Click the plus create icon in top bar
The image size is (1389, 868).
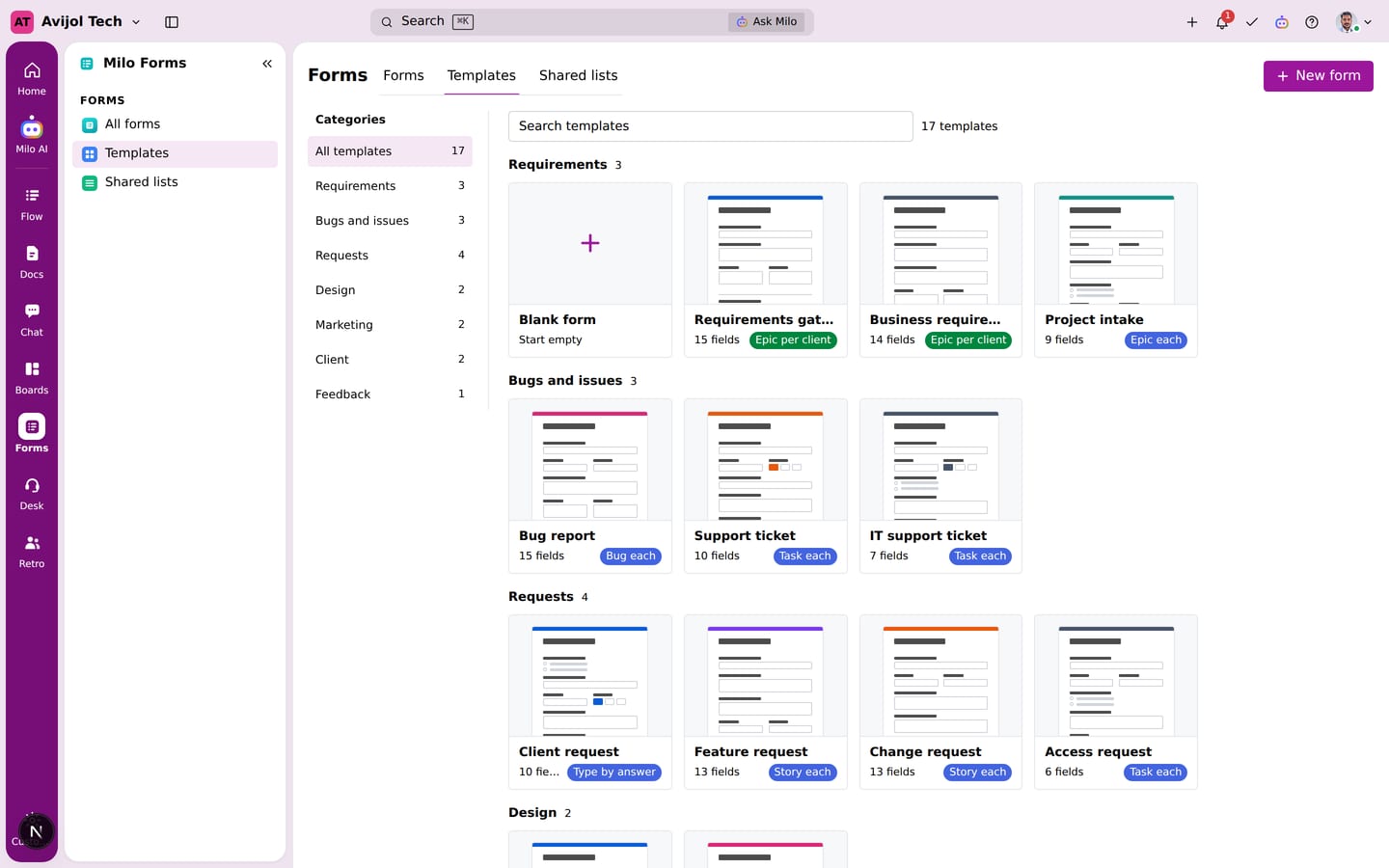[1192, 21]
